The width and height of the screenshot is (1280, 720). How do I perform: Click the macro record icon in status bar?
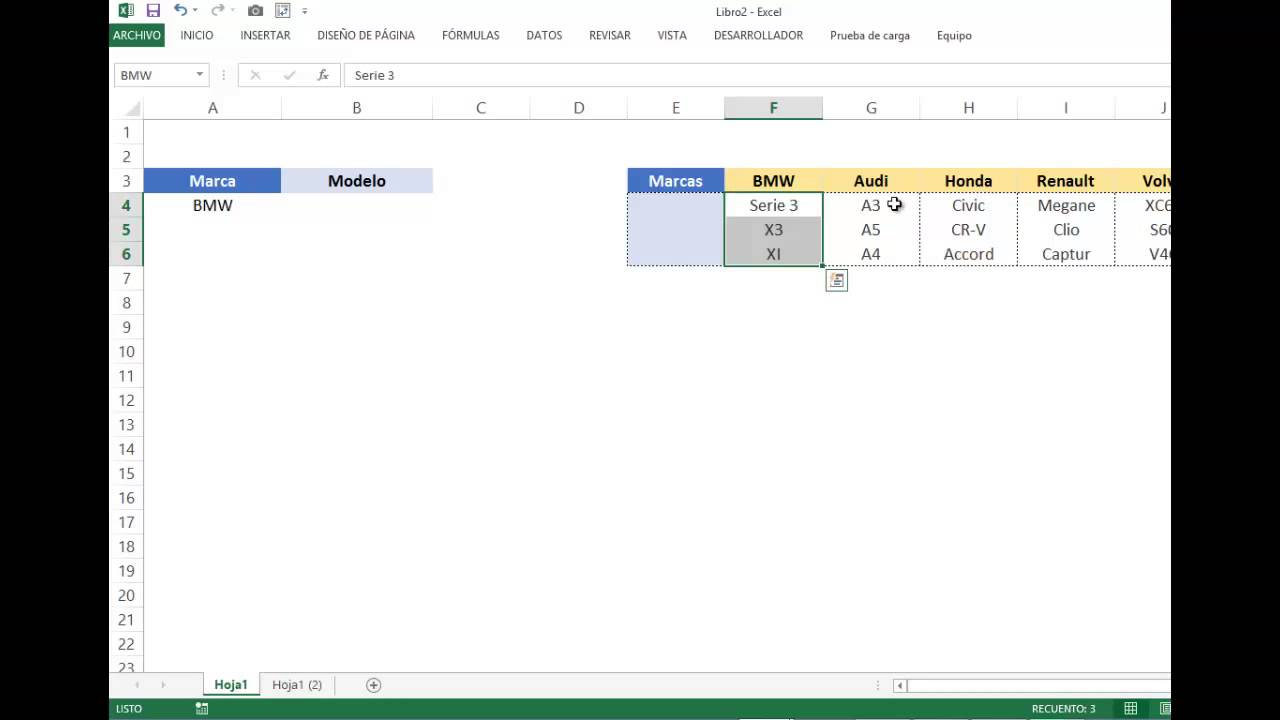click(202, 708)
